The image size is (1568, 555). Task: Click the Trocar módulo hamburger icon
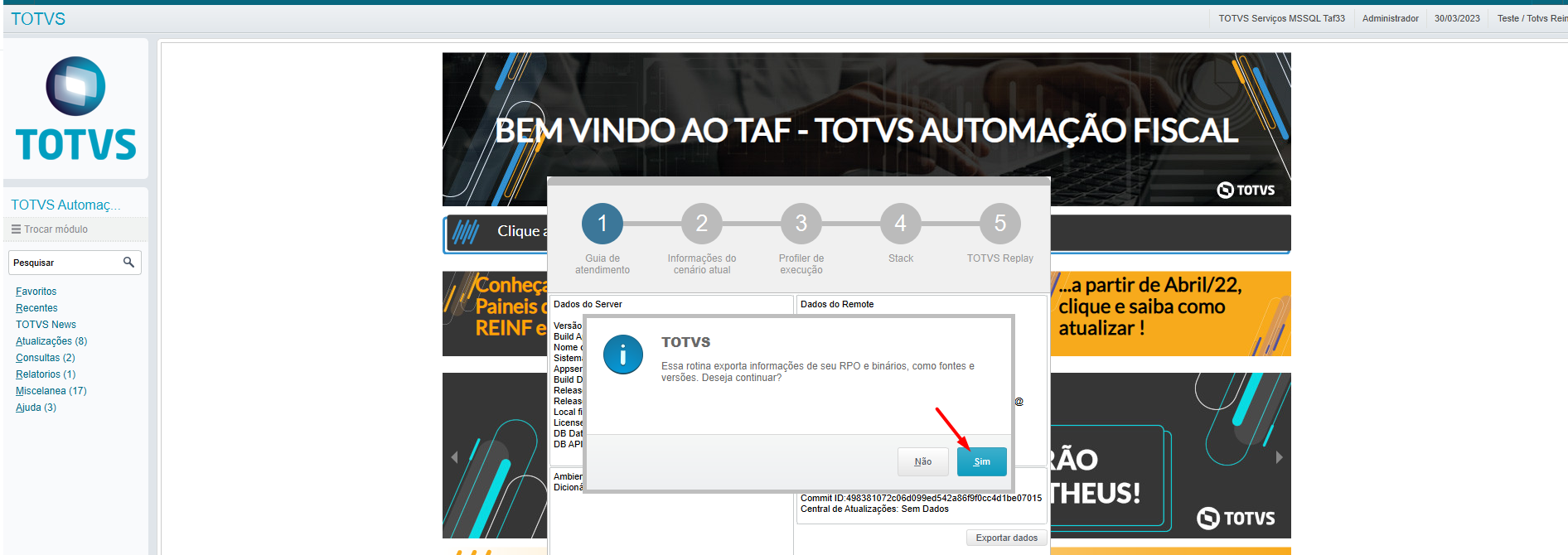click(x=16, y=229)
